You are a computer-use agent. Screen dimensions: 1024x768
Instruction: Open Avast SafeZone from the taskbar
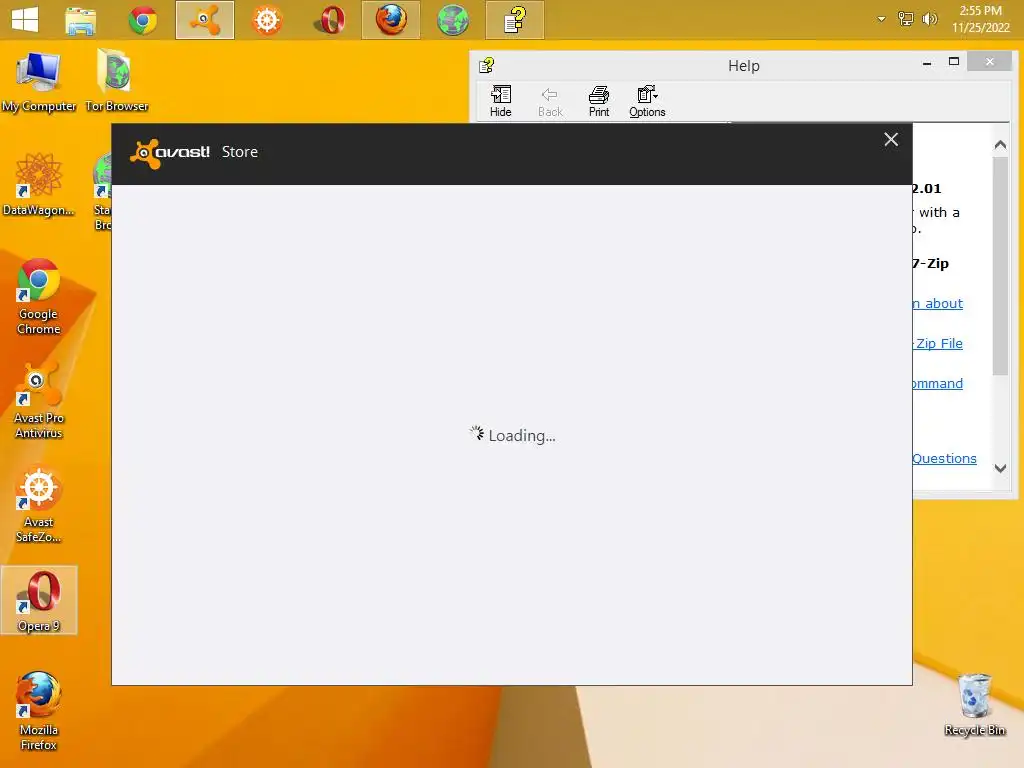[x=266, y=20]
